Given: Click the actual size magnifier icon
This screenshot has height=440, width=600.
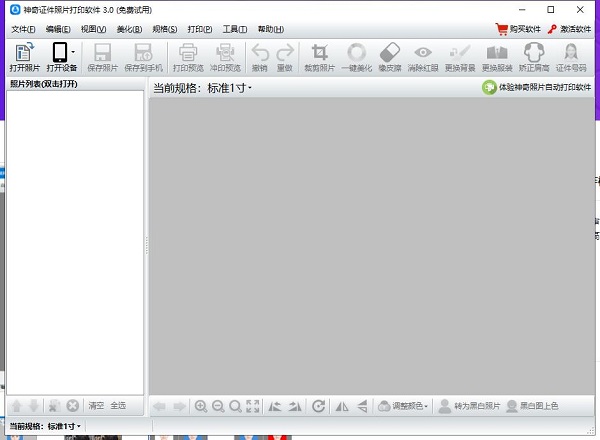Looking at the screenshot, I should (x=235, y=406).
